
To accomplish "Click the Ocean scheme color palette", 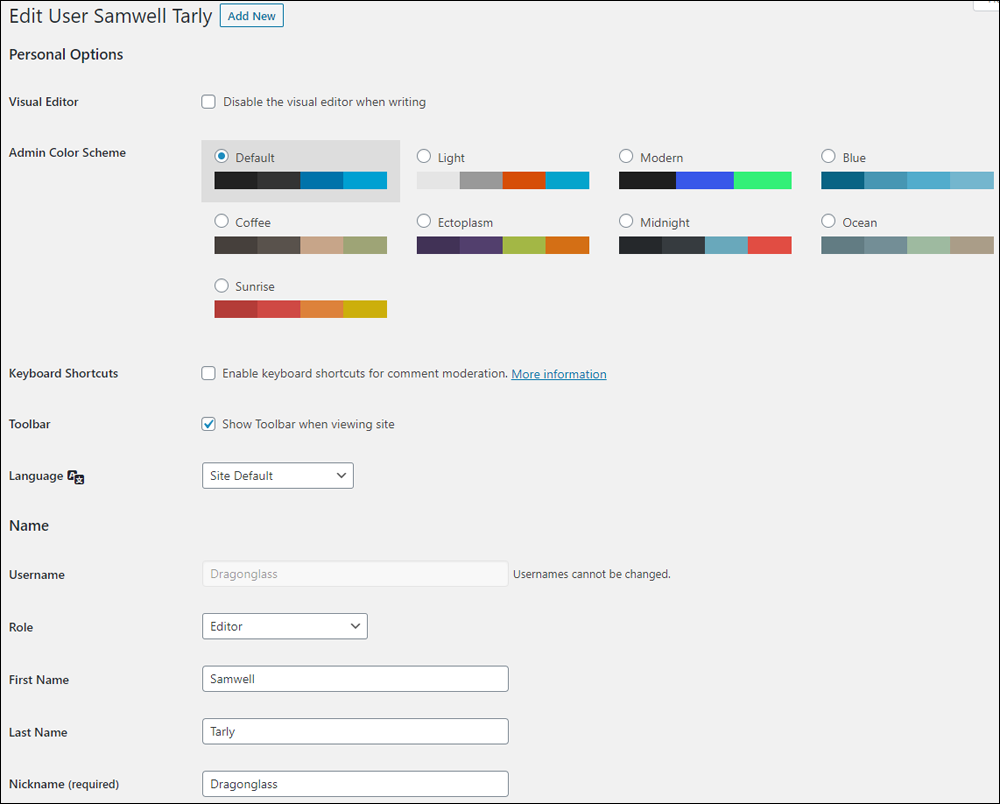I will tap(907, 245).
